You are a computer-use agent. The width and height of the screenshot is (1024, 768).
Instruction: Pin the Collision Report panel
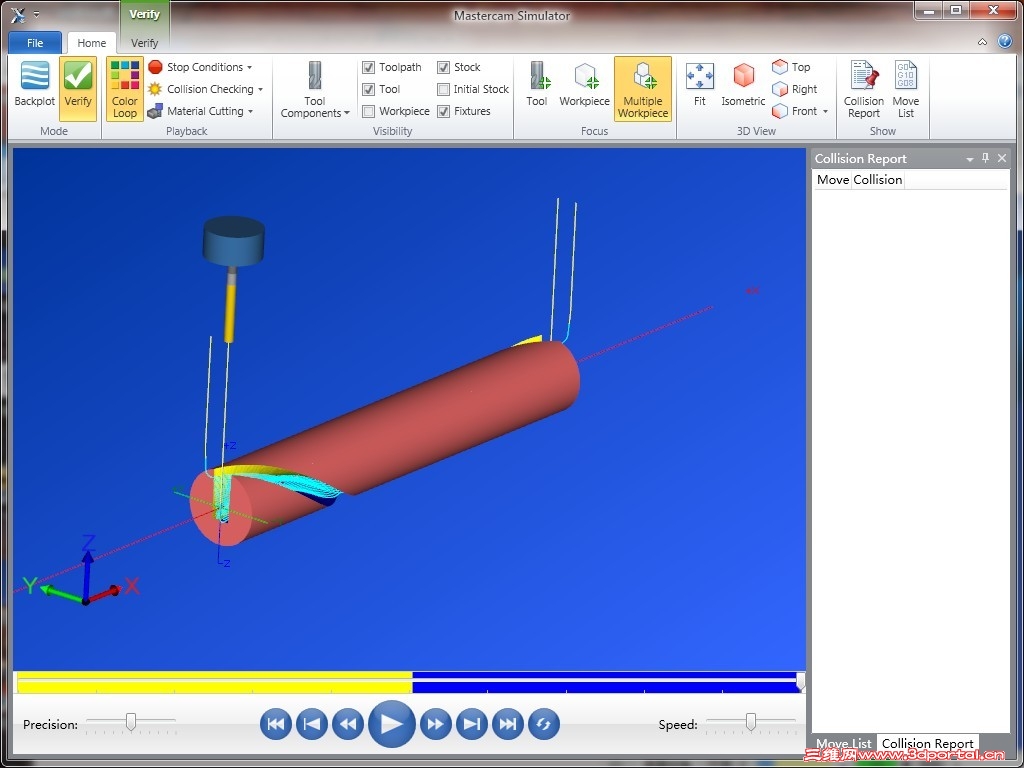coord(985,158)
